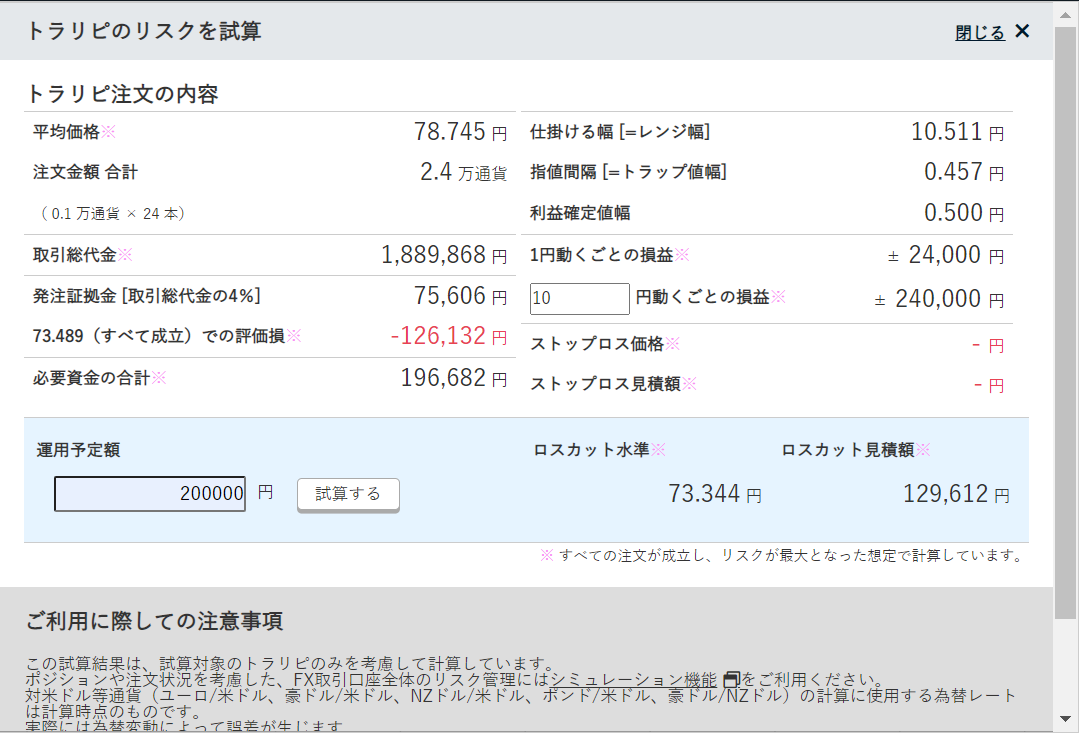1079x733 pixels.
Task: Click the 発注証拠金 [取引総代金の4%] label
Action: [x=147, y=296]
